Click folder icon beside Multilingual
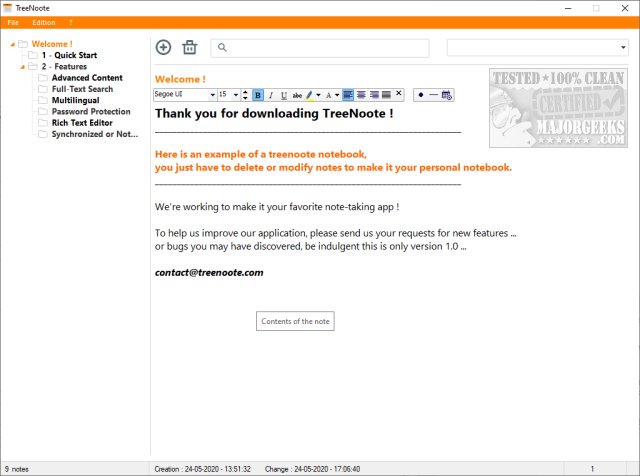Image resolution: width=640 pixels, height=476 pixels. pos(43,100)
